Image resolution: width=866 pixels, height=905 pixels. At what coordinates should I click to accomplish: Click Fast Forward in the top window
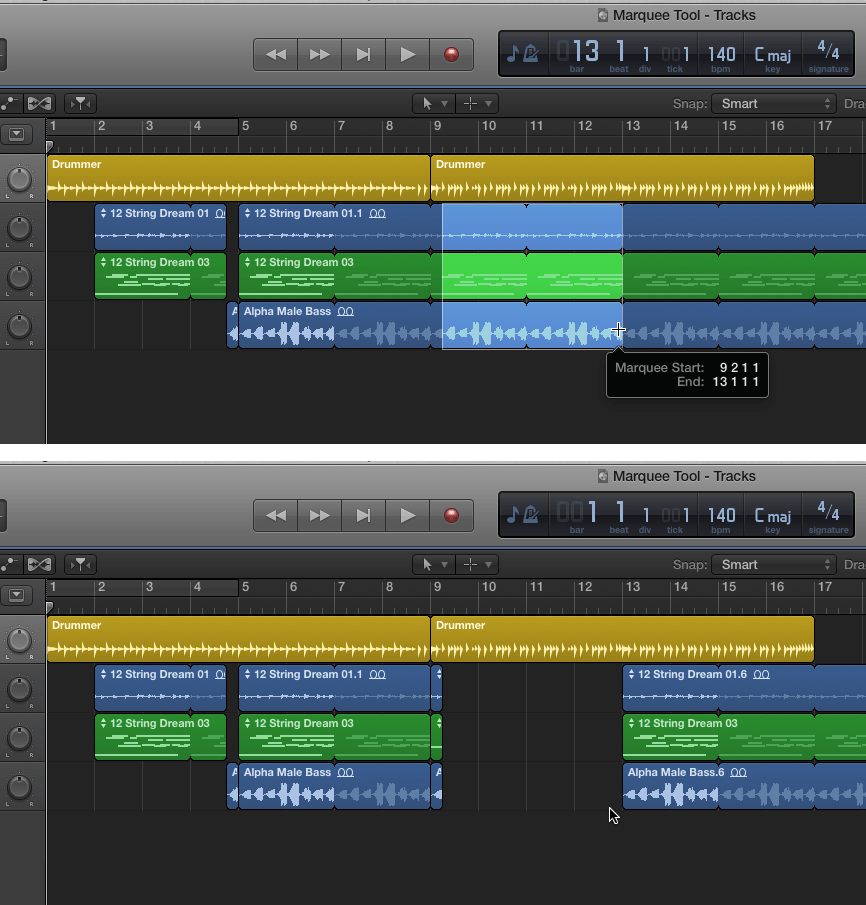(319, 55)
